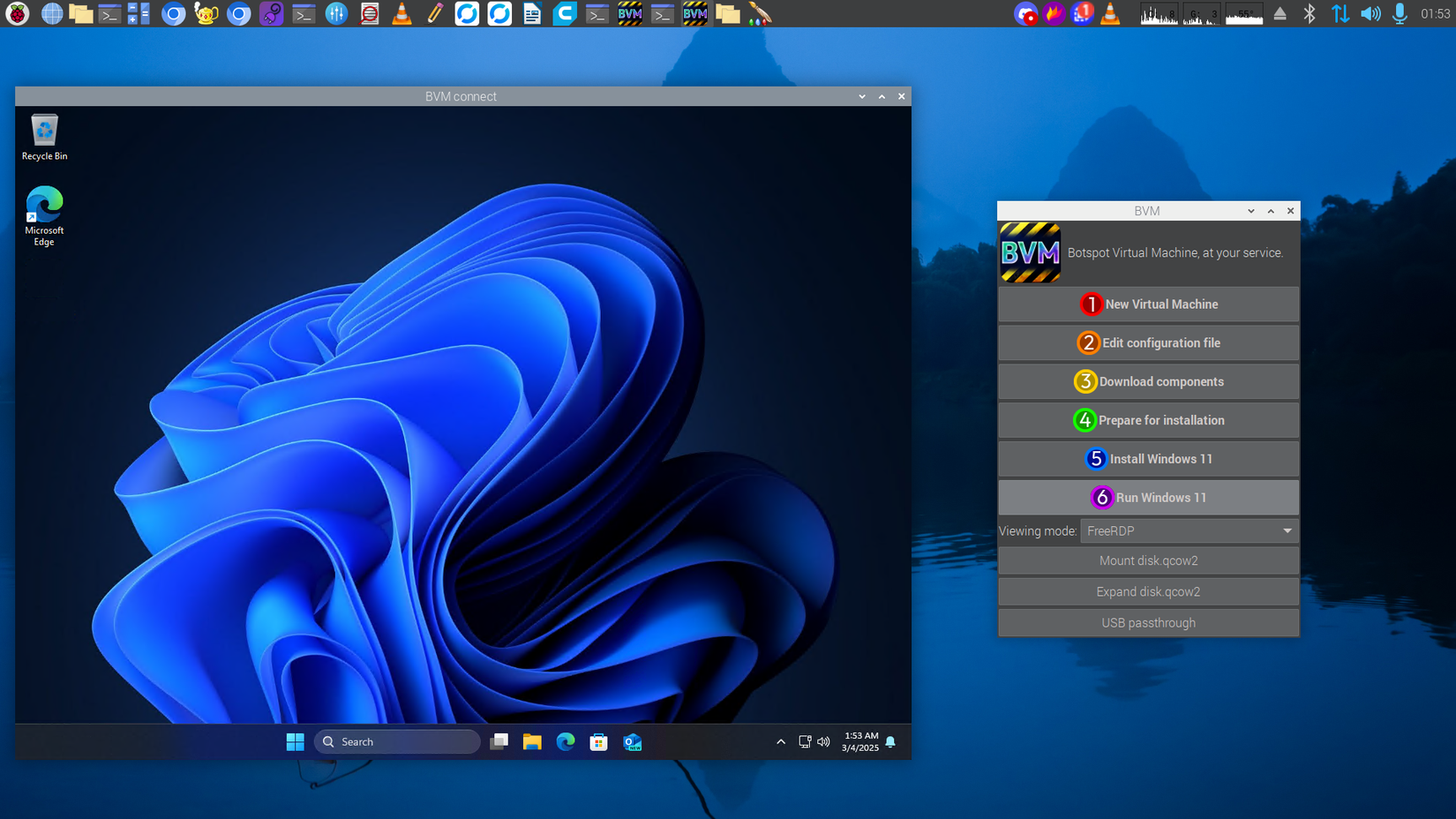Click the Search box in the Windows 11 taskbar
The image size is (1456, 819).
397,741
